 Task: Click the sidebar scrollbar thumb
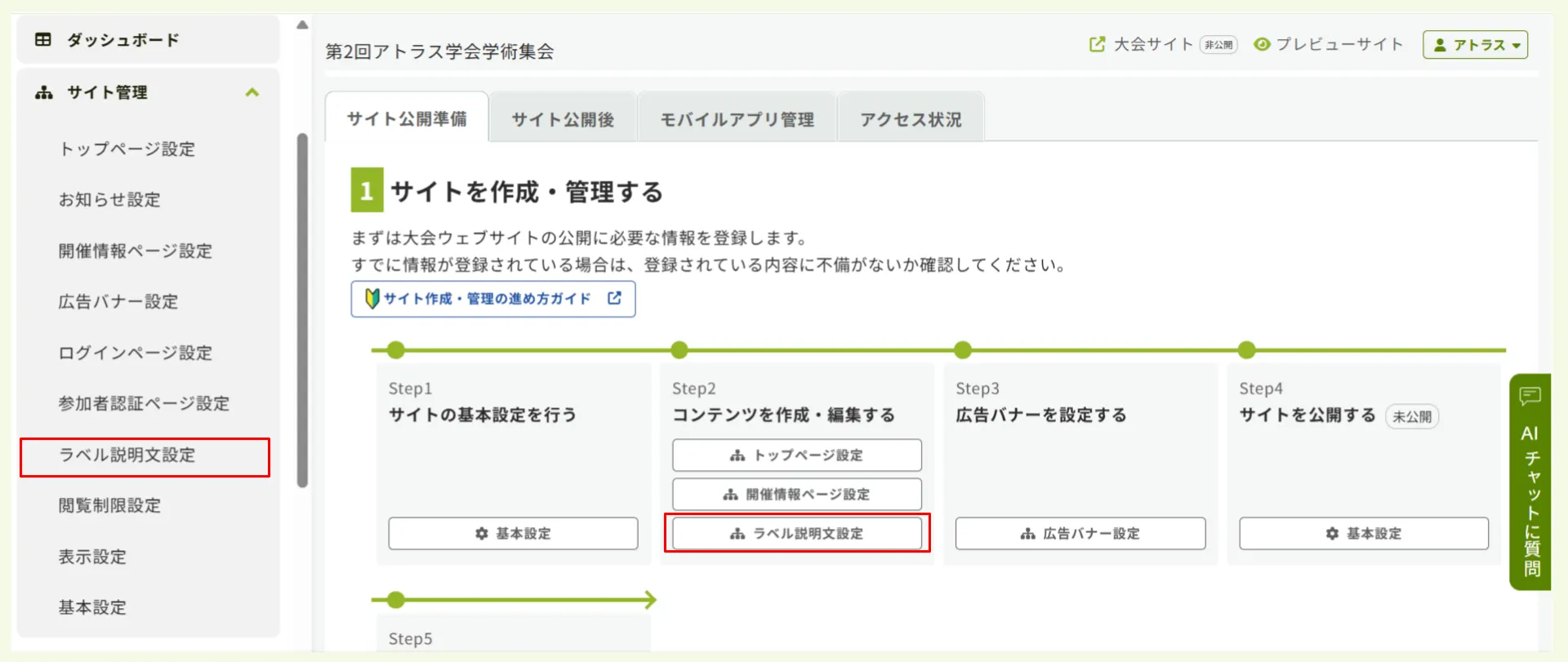(302, 310)
